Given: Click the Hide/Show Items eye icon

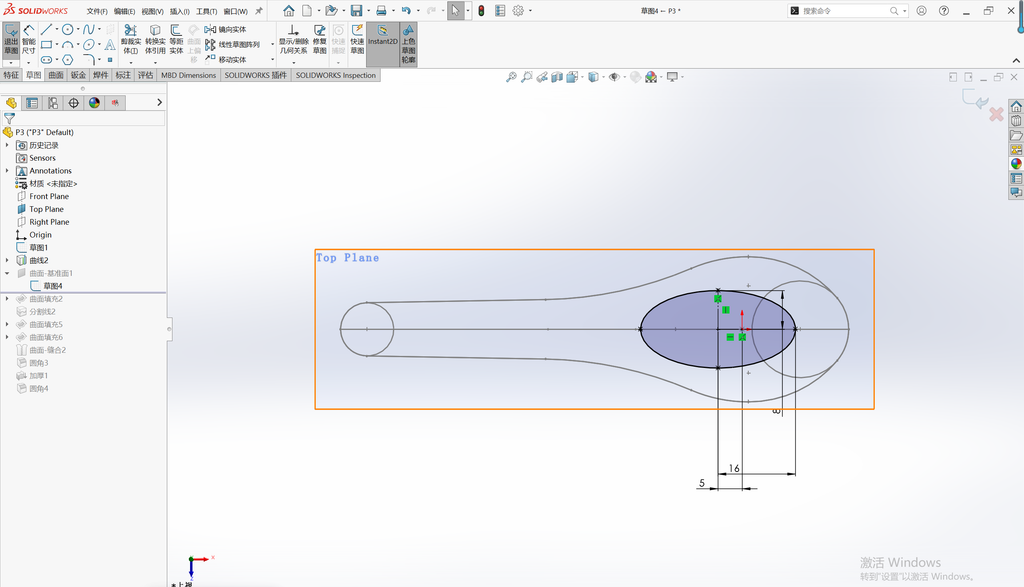Looking at the screenshot, I should [614, 77].
